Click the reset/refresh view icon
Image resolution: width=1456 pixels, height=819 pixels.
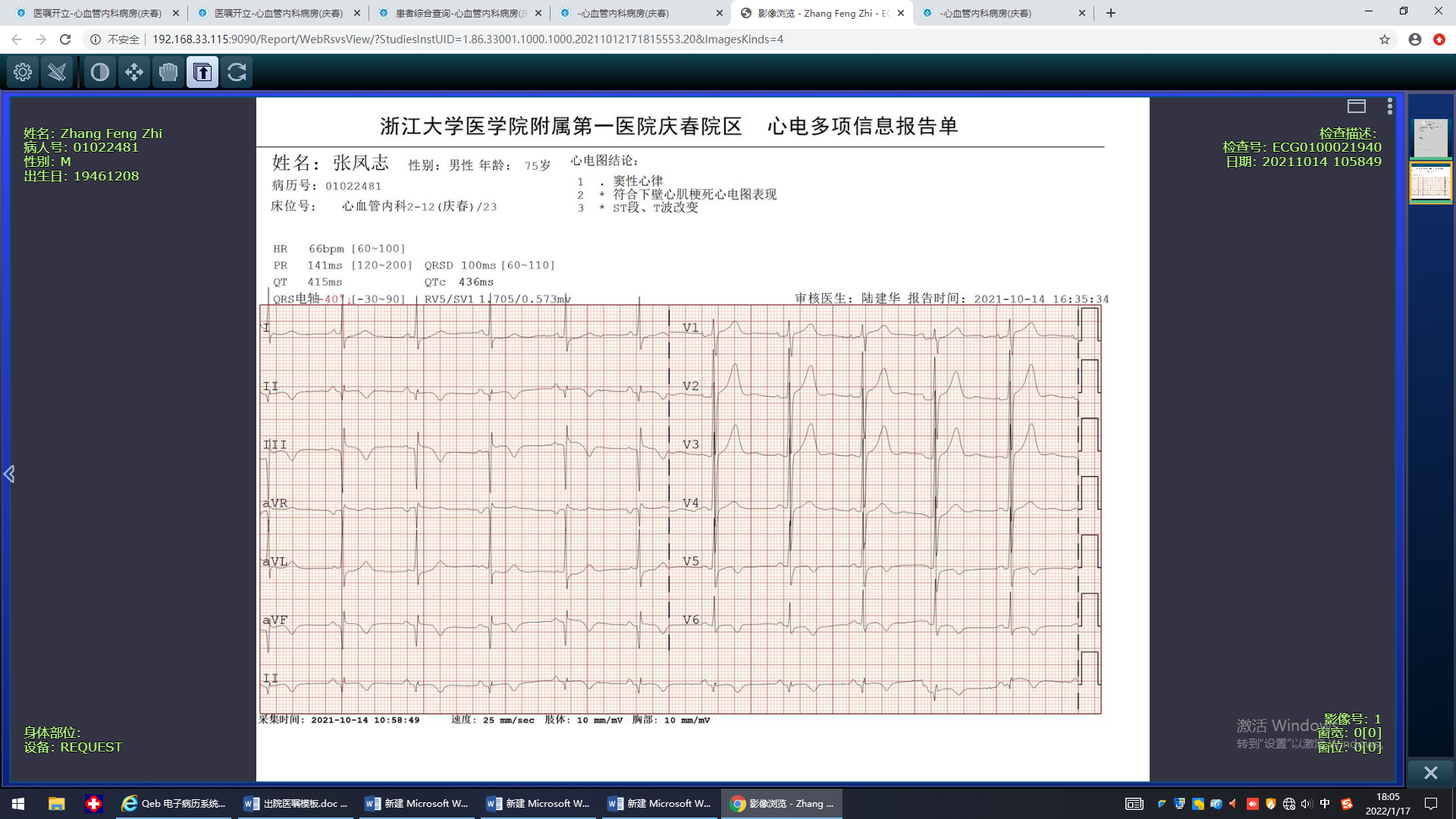(237, 72)
